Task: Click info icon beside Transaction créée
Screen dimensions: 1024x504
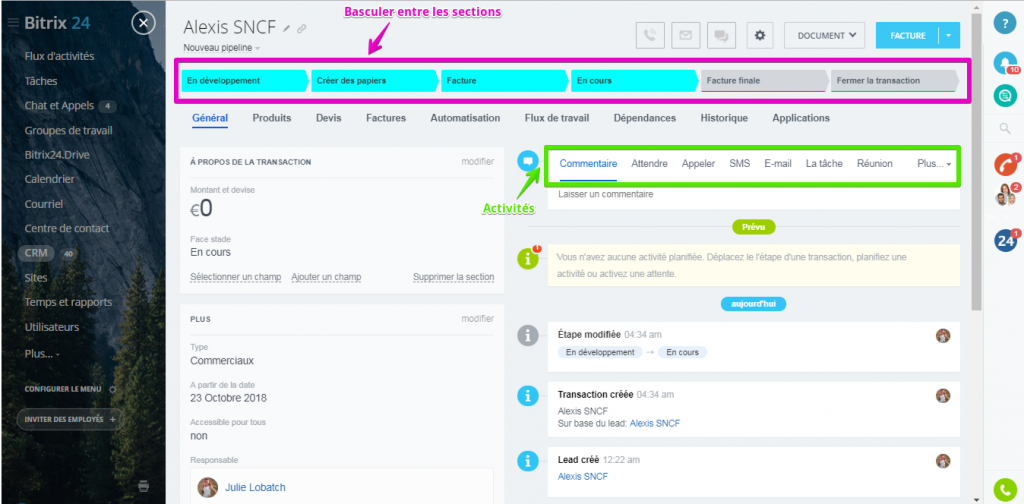Action: pos(528,396)
